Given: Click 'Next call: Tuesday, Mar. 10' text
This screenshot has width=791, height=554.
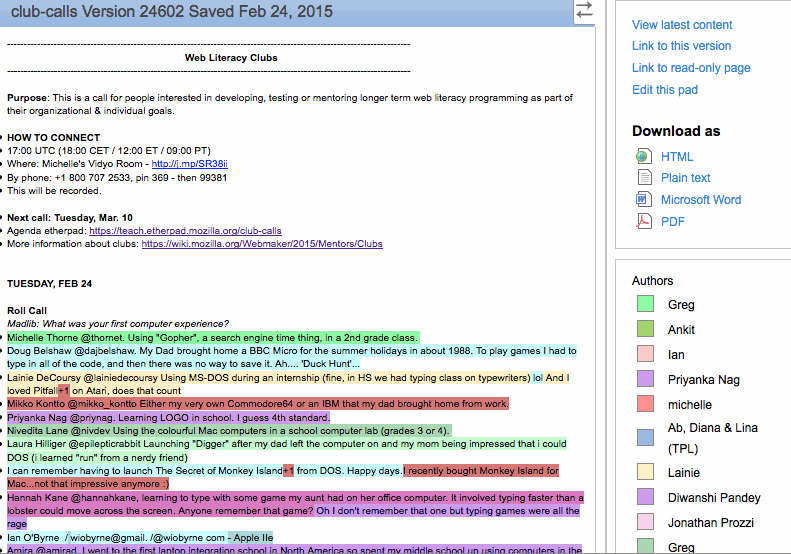Looking at the screenshot, I should pyautogui.click(x=70, y=218).
